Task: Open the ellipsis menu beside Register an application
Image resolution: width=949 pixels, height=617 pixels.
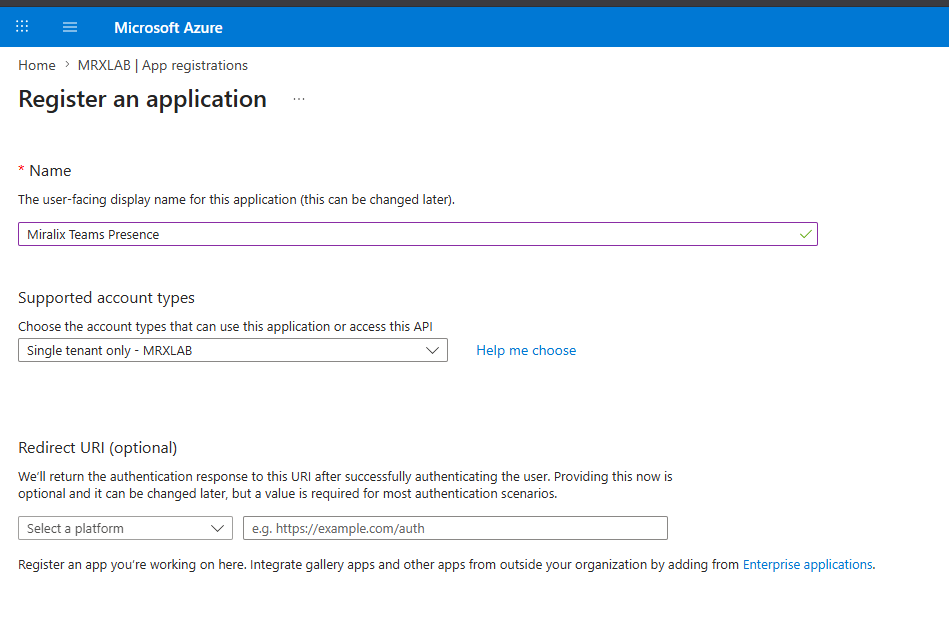Action: point(299,99)
